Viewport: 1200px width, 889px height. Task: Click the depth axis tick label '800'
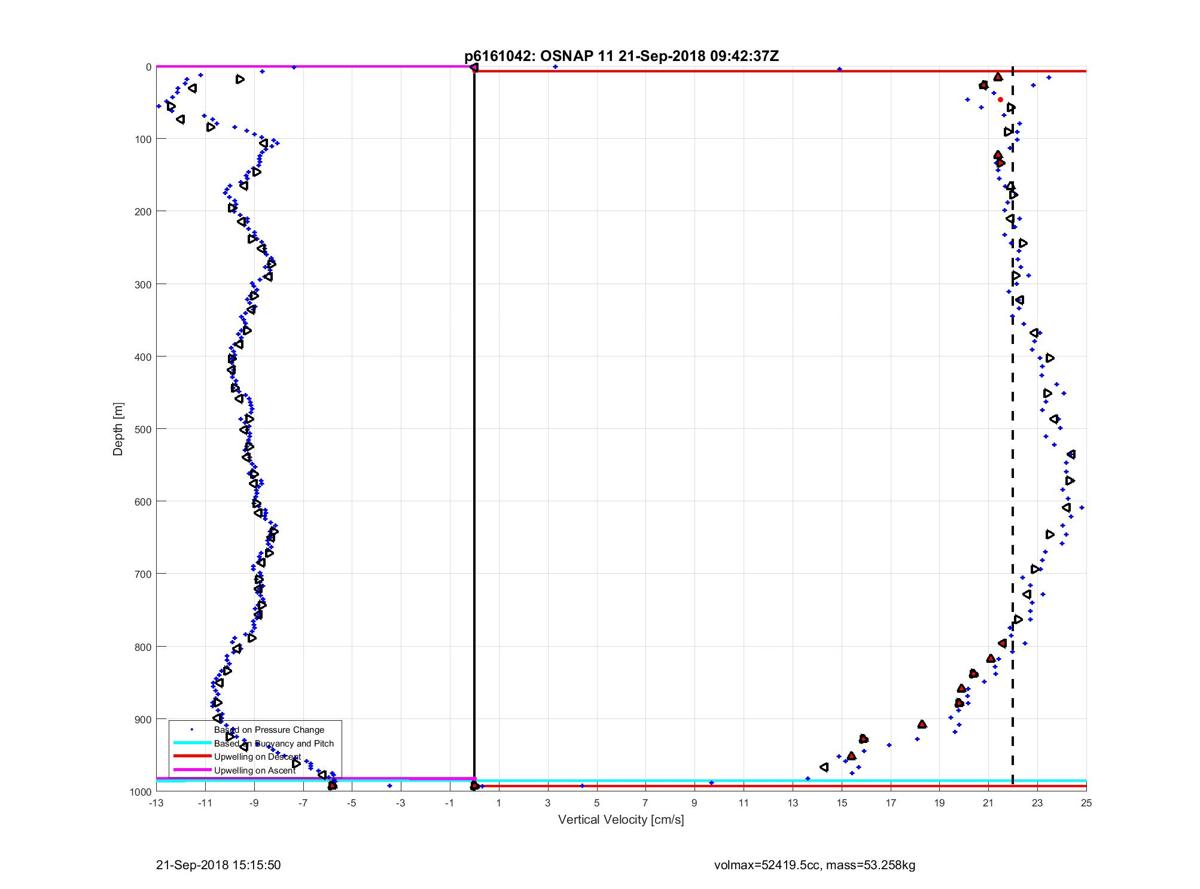coord(142,647)
